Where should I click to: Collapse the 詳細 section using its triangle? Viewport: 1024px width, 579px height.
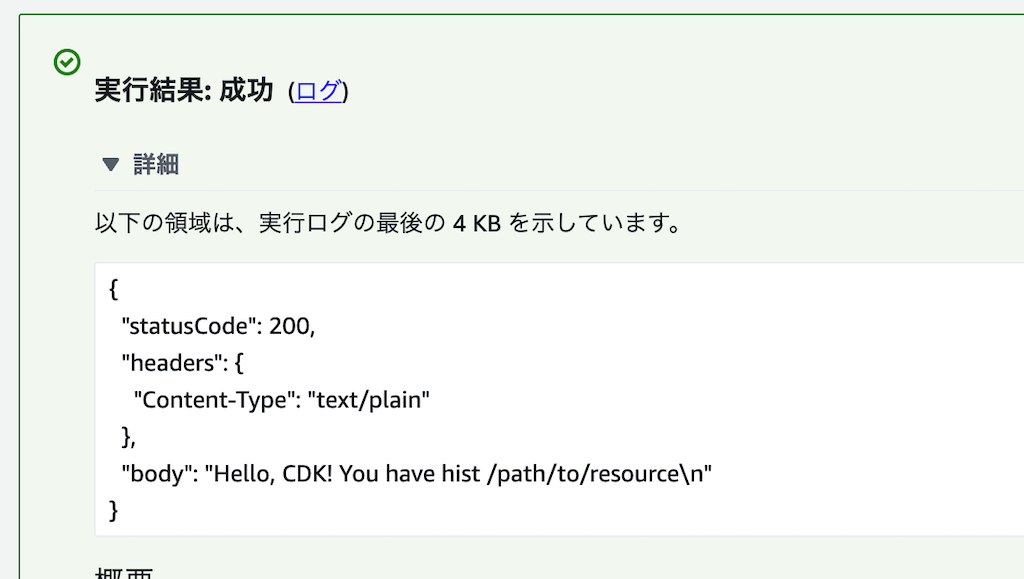tap(111, 164)
